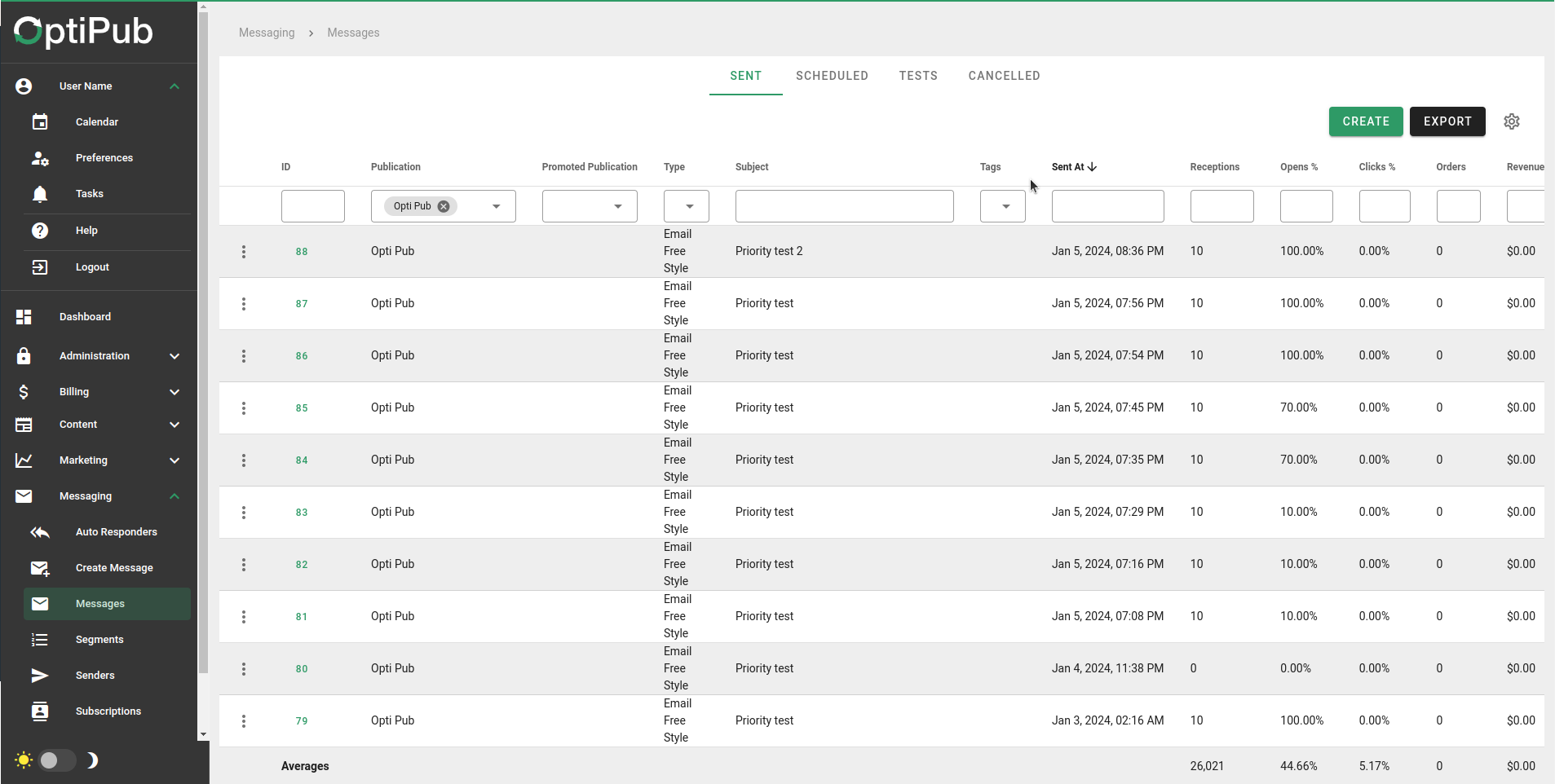
Task: Sort by the Sent At column header
Action: 1074,167
